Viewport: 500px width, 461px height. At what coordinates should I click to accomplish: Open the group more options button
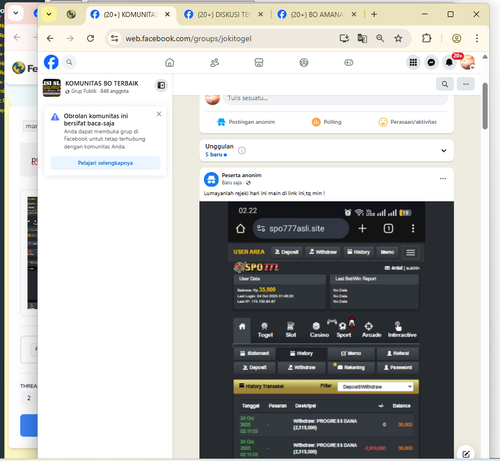[x=466, y=84]
